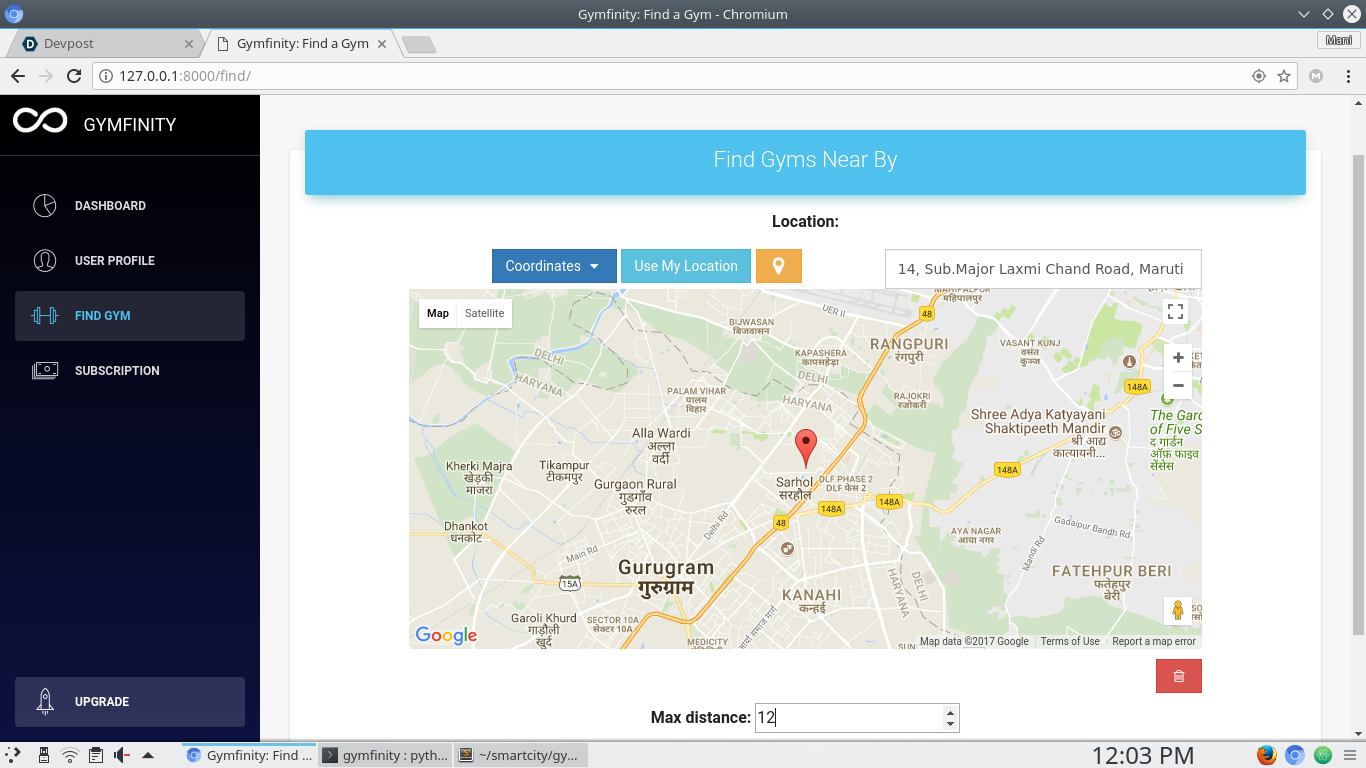The image size is (1366, 768).
Task: Expand the Coordinates dropdown
Action: coord(554,266)
